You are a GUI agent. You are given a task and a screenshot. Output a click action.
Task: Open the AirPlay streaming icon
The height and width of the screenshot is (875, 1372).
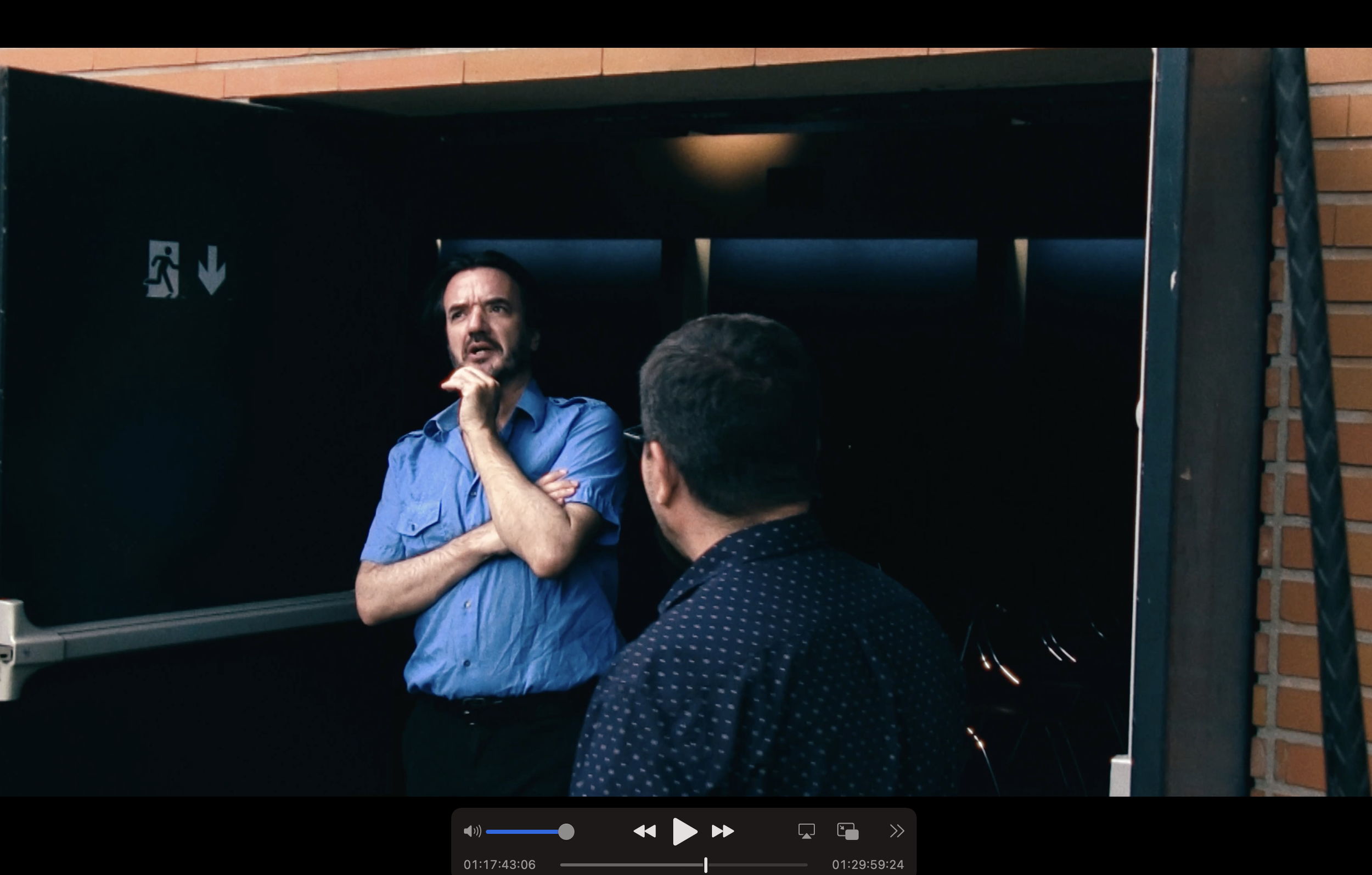click(x=806, y=832)
